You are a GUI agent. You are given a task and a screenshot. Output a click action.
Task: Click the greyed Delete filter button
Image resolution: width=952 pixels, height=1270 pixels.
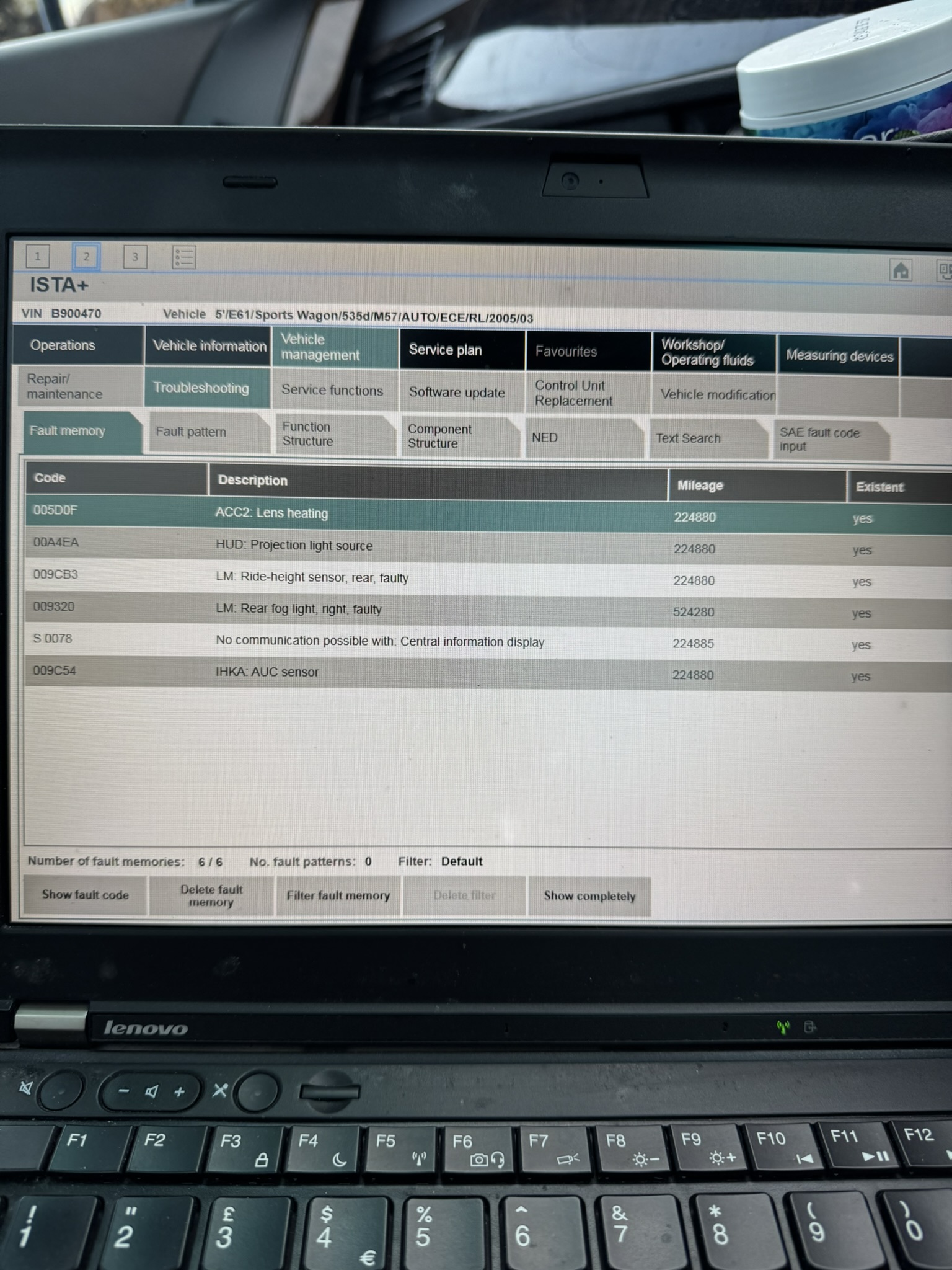click(x=464, y=895)
